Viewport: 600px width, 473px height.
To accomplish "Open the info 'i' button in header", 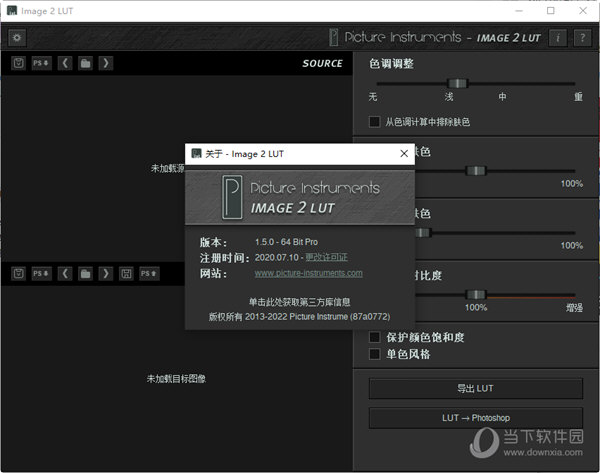I will click(x=558, y=38).
